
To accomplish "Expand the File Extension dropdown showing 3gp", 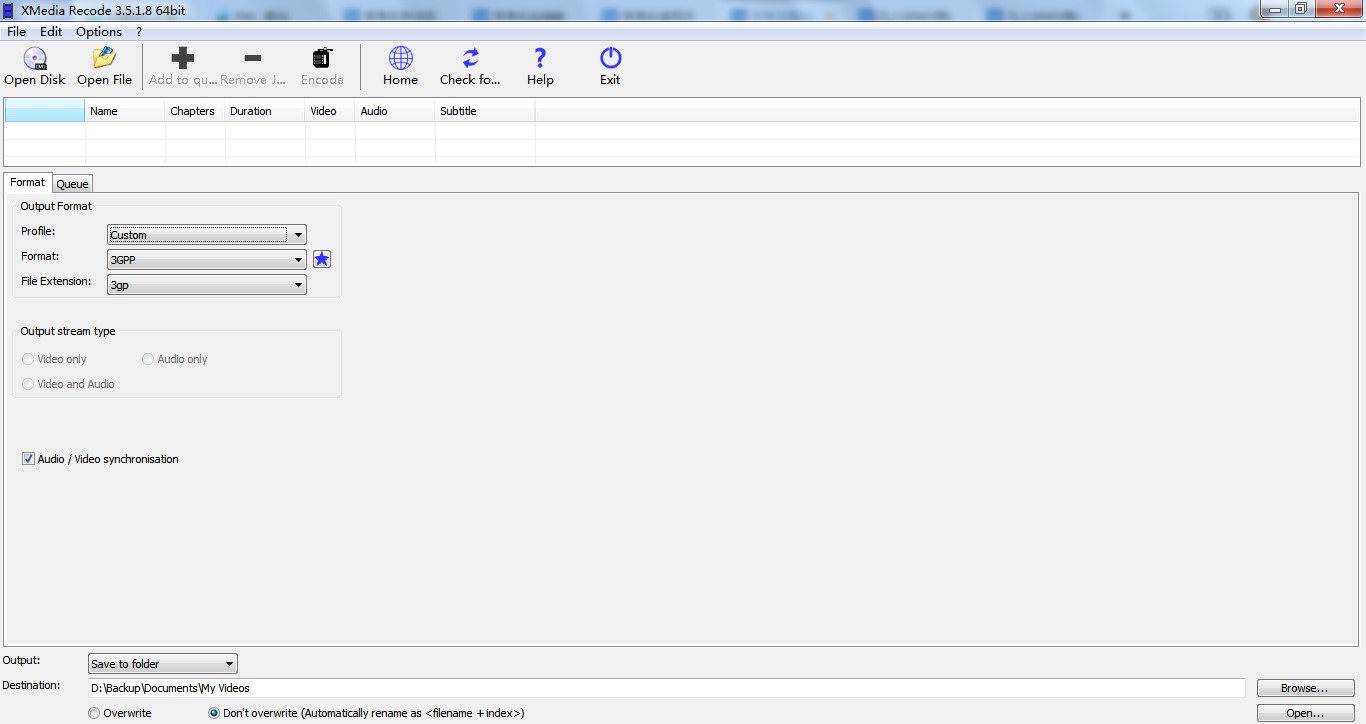I will click(207, 284).
